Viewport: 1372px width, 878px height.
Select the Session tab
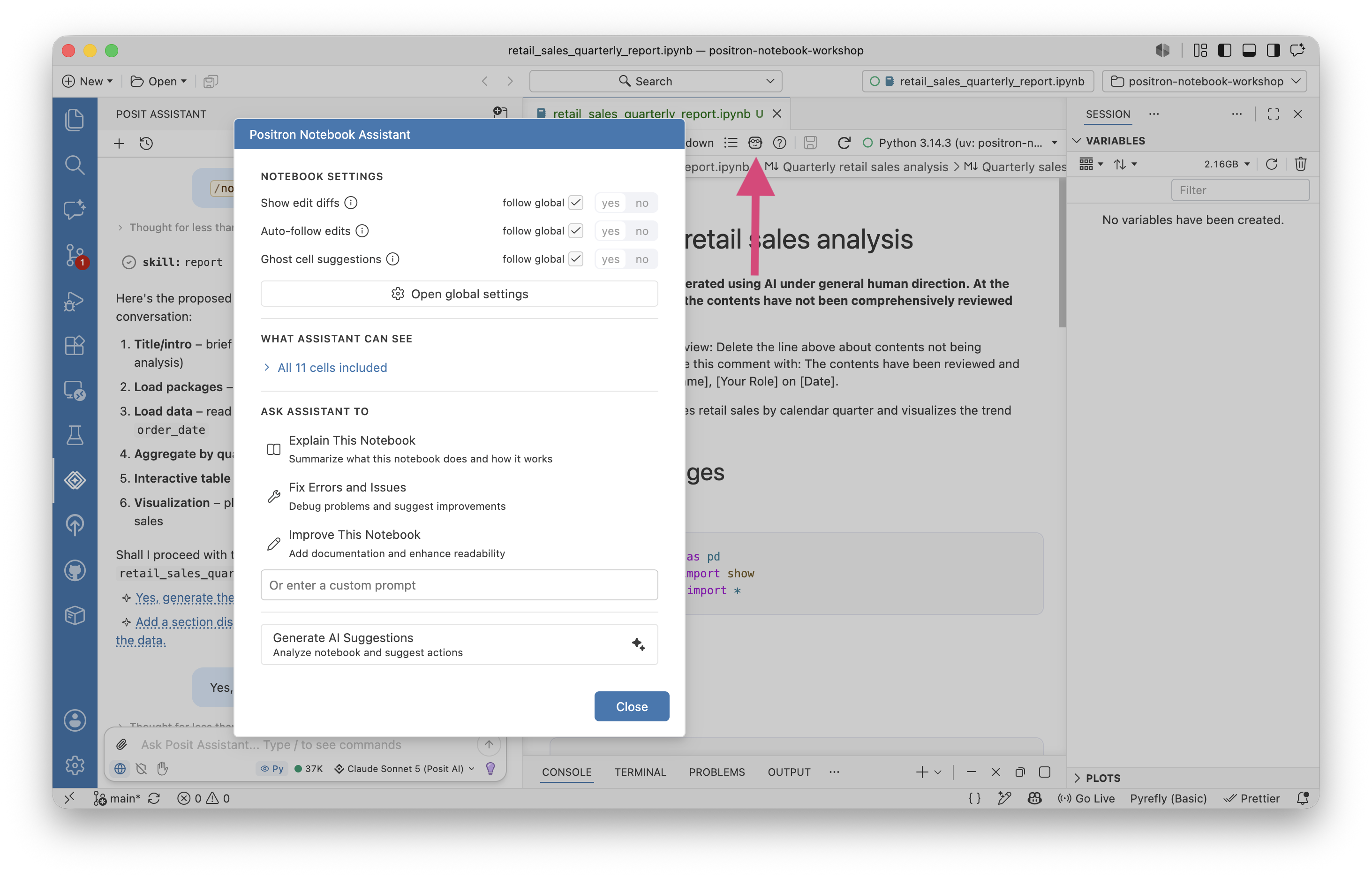point(1108,114)
